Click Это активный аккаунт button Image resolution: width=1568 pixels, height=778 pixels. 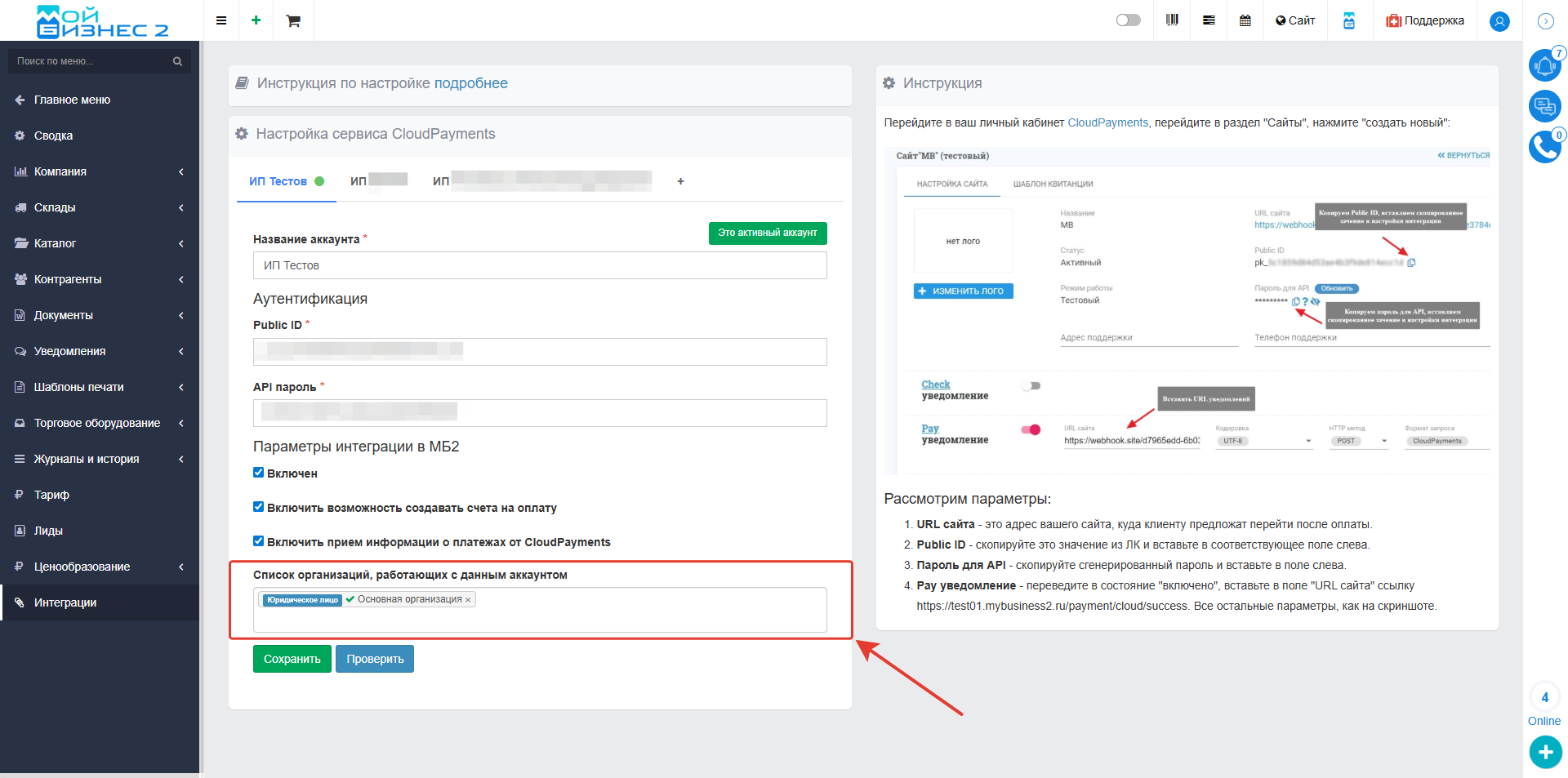pos(768,233)
